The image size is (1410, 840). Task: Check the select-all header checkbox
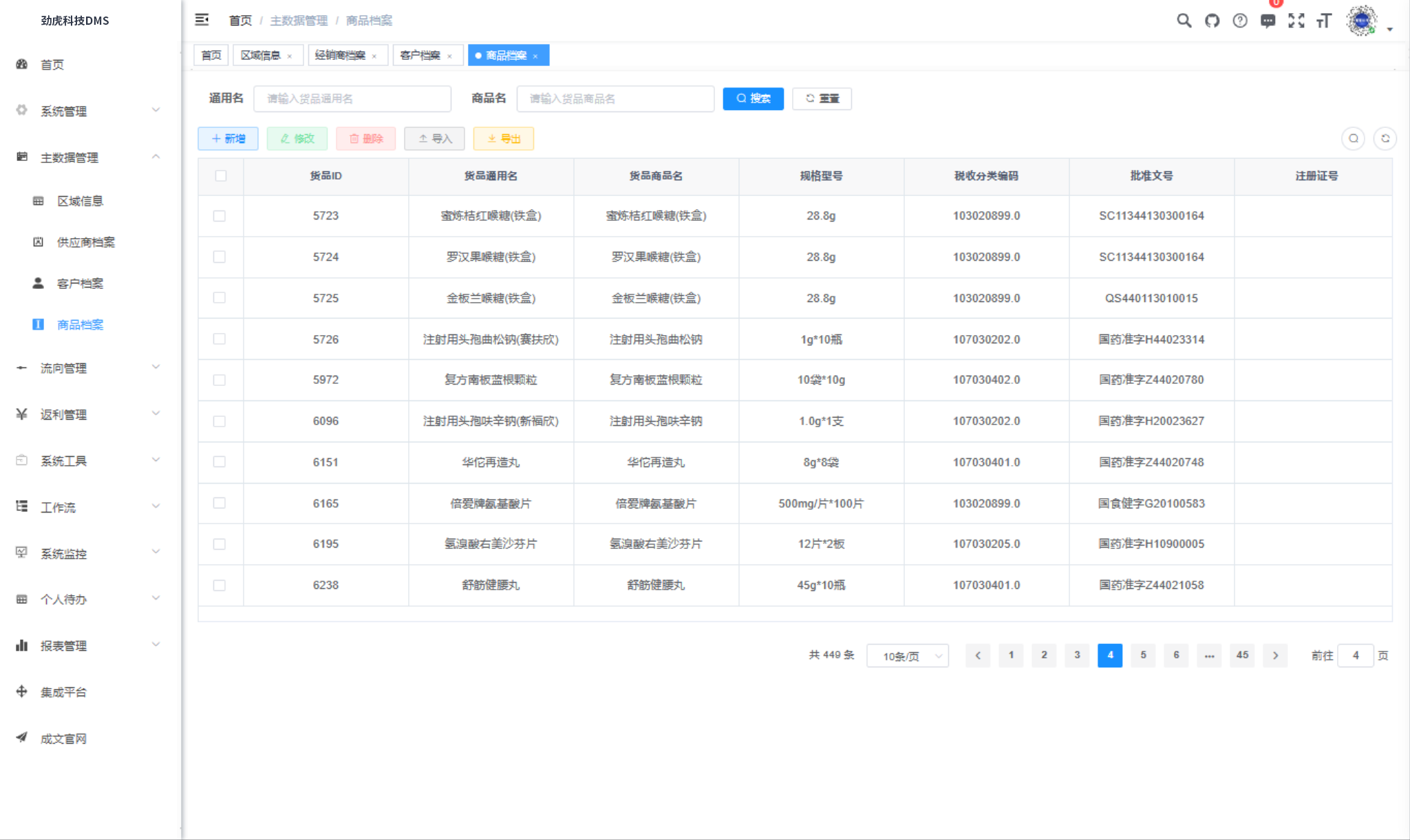click(220, 176)
